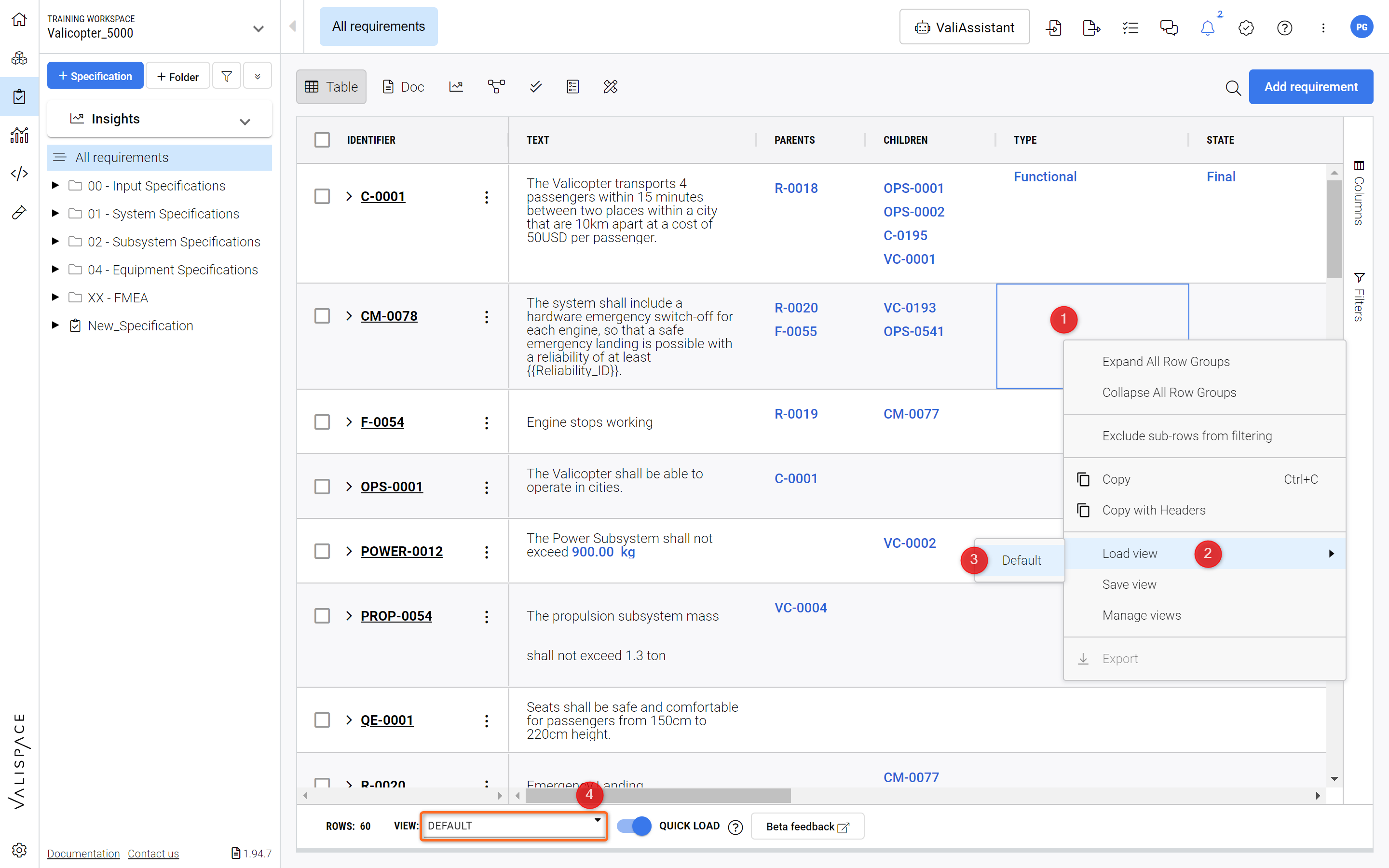The image size is (1389, 868).
Task: Open the notifications bell
Action: tap(1208, 27)
